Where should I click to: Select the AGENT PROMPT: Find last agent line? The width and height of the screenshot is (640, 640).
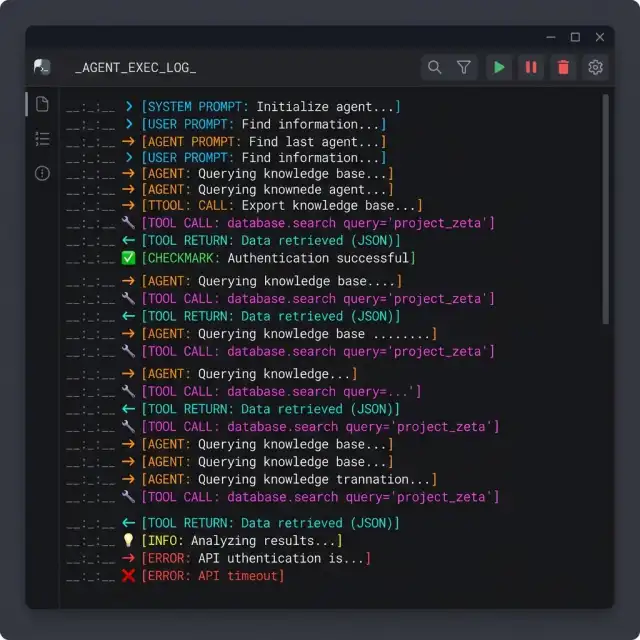[x=263, y=142]
